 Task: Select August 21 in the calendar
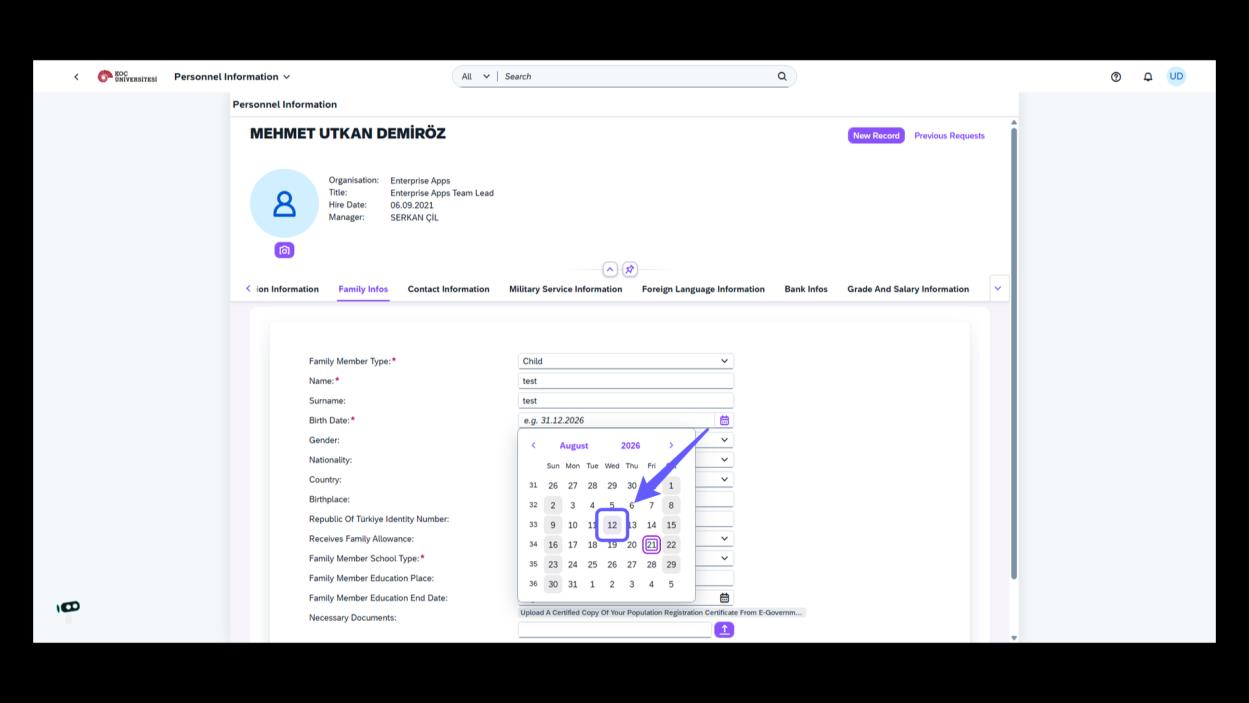[651, 545]
